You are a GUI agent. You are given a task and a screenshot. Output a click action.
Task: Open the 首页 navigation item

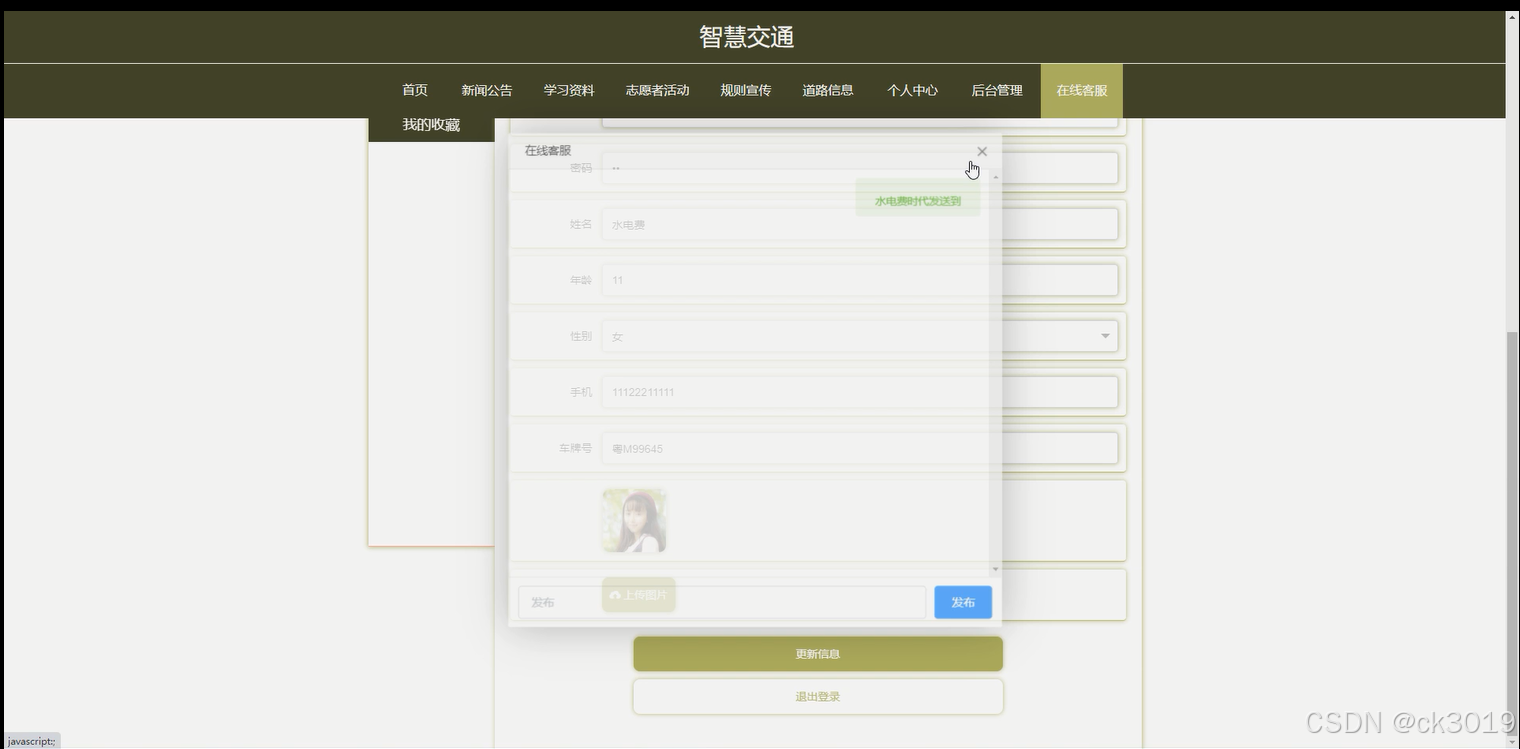coord(415,90)
